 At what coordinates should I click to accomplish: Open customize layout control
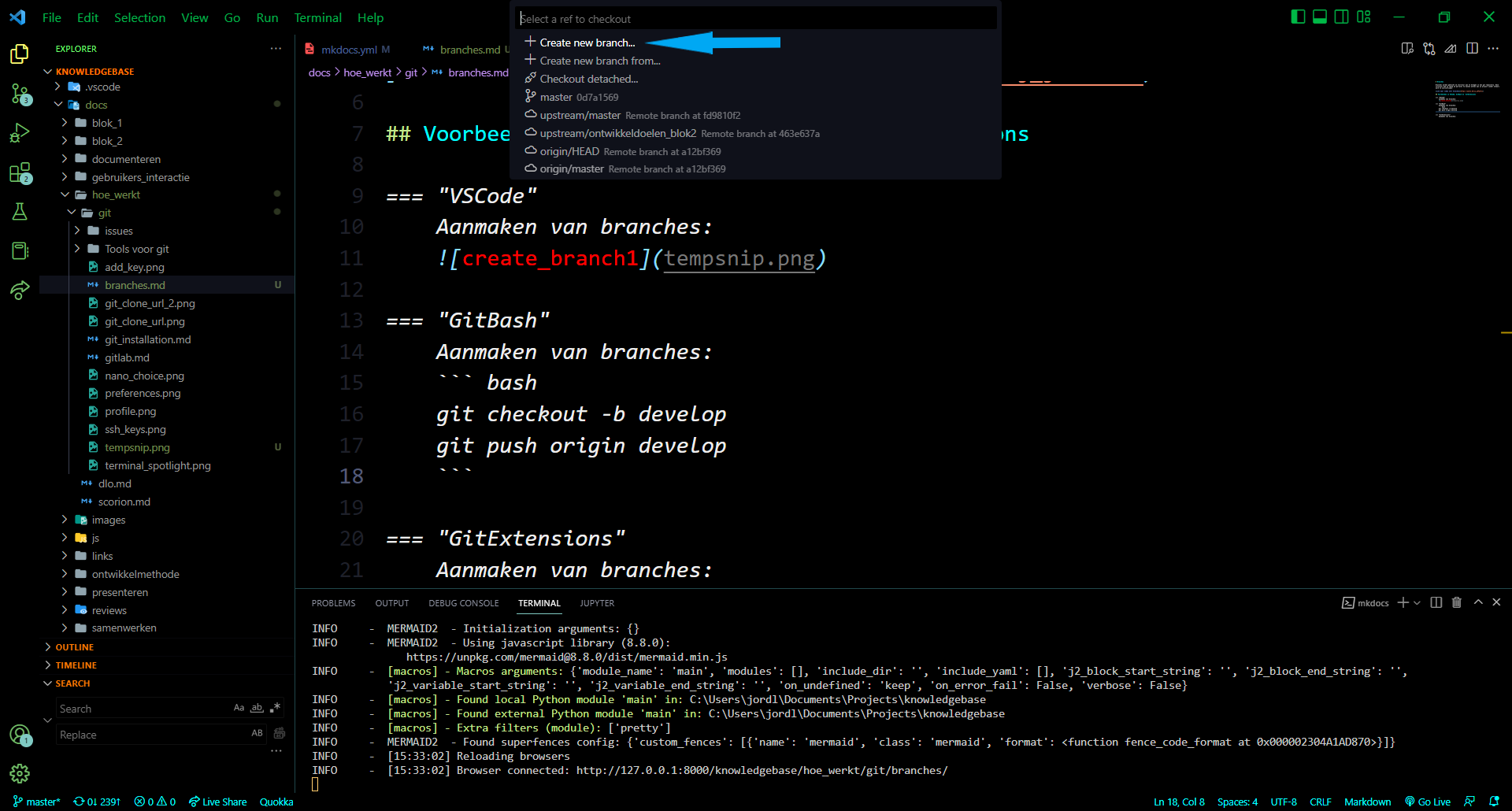1364,17
